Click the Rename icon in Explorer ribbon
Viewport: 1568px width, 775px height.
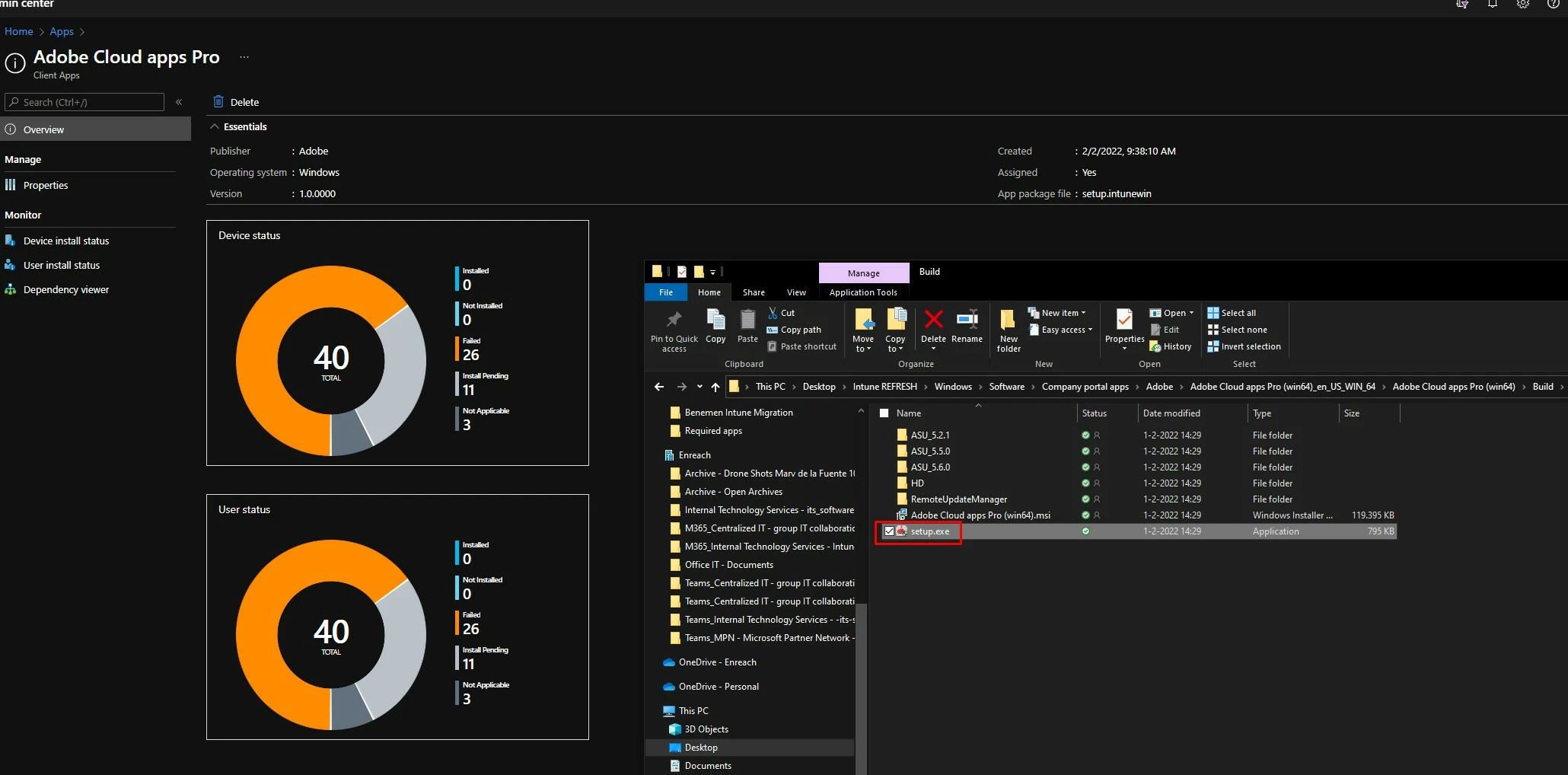pos(967,319)
